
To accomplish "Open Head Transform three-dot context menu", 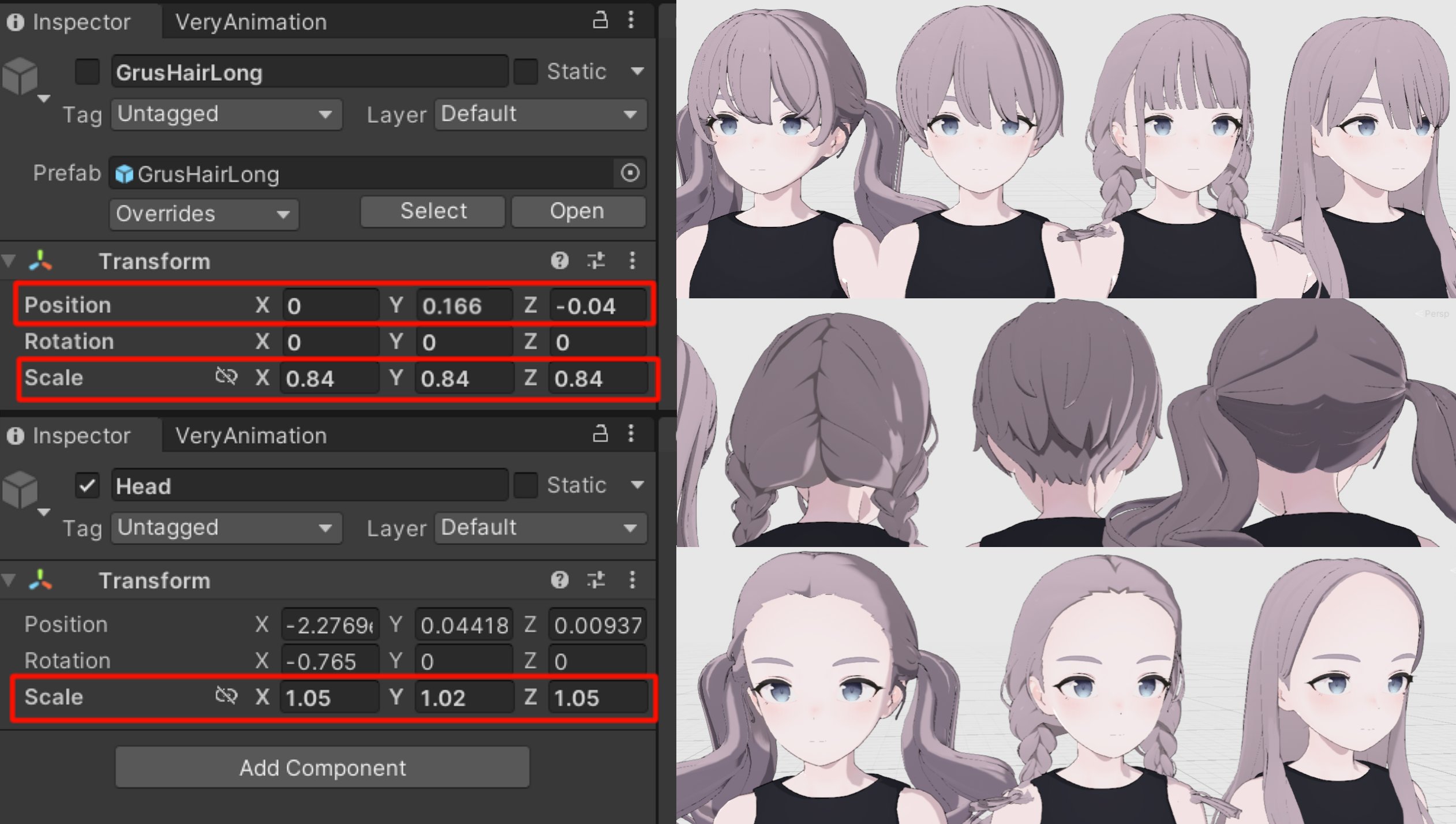I will click(x=632, y=579).
